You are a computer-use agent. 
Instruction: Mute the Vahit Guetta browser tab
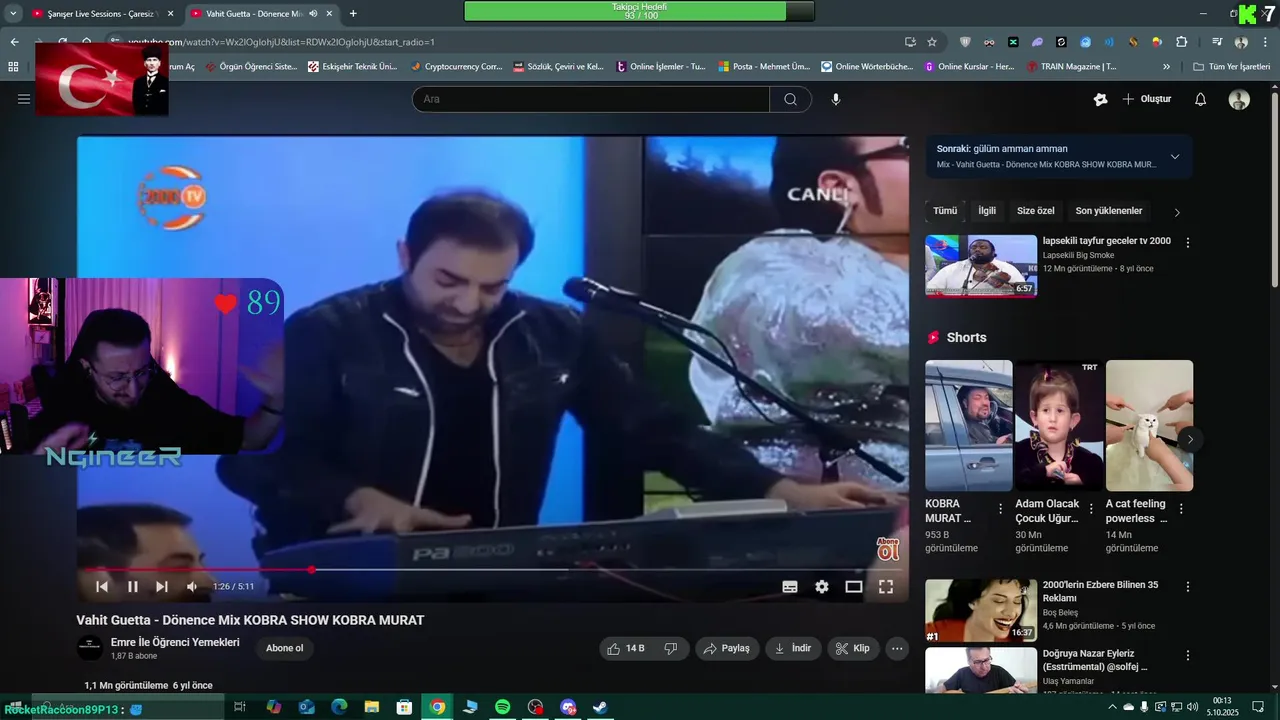313,14
